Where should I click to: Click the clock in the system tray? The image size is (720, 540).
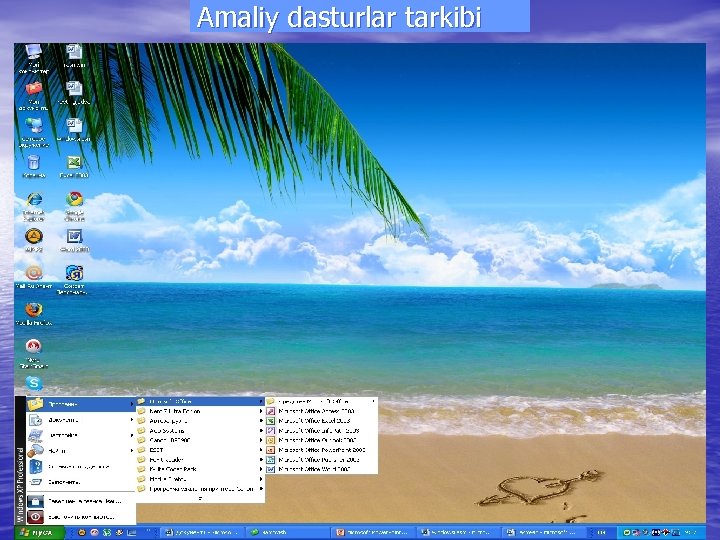[x=690, y=533]
